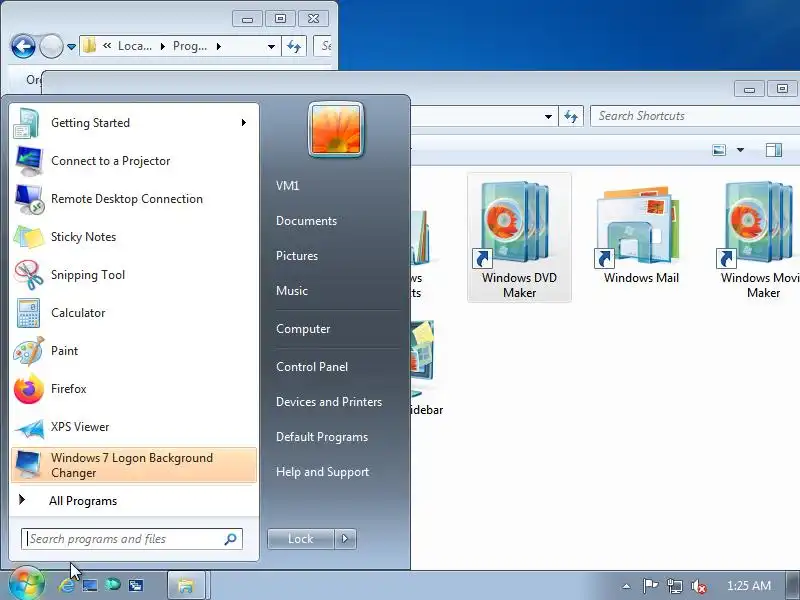Viewport: 800px width, 600px height.
Task: Open the network tray icon
Action: coord(675,586)
